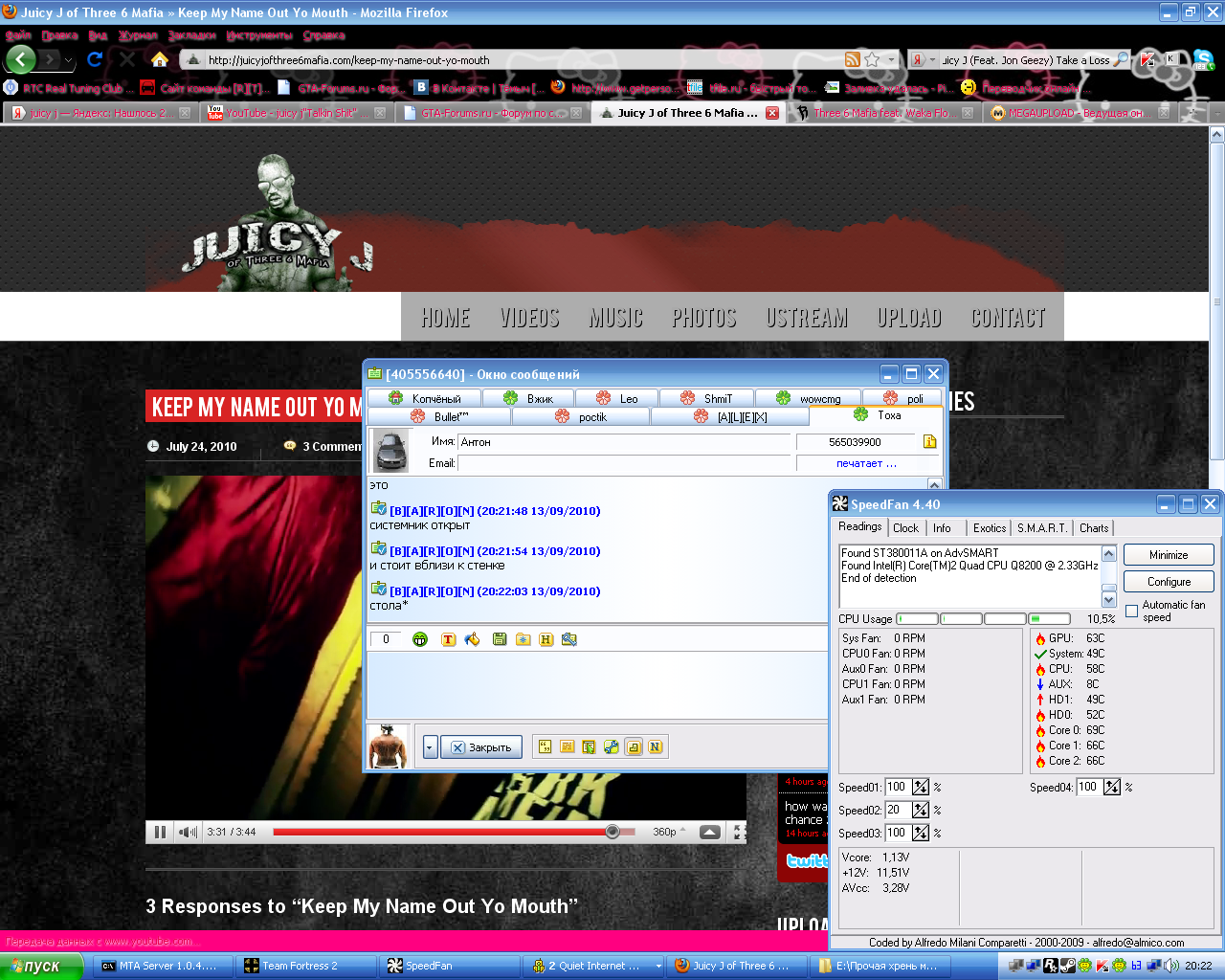
Task: Click the Skype icon in Firefox toolbar
Action: coord(1204,59)
